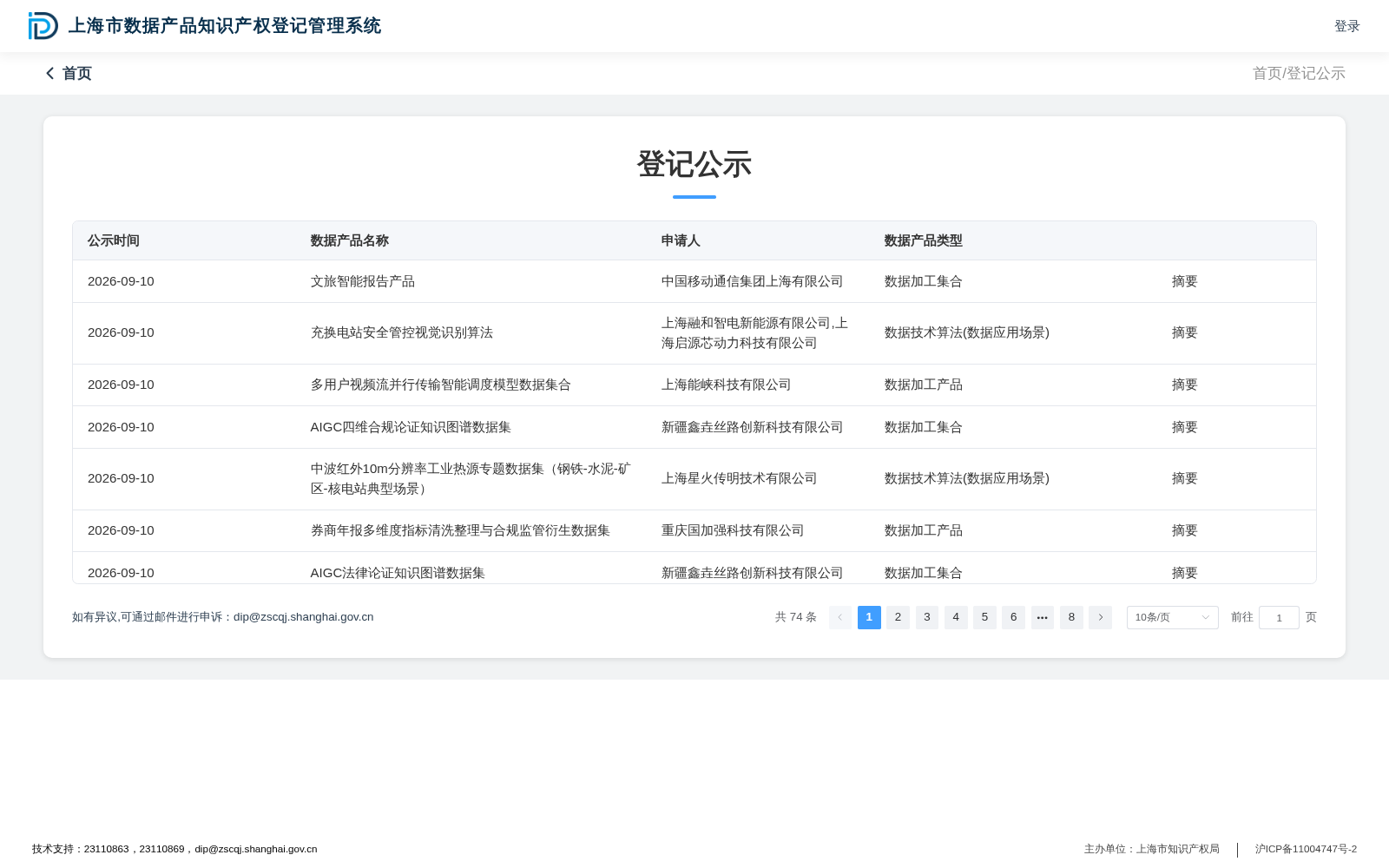Open the 10条/页 page size dropdown

tap(1172, 617)
